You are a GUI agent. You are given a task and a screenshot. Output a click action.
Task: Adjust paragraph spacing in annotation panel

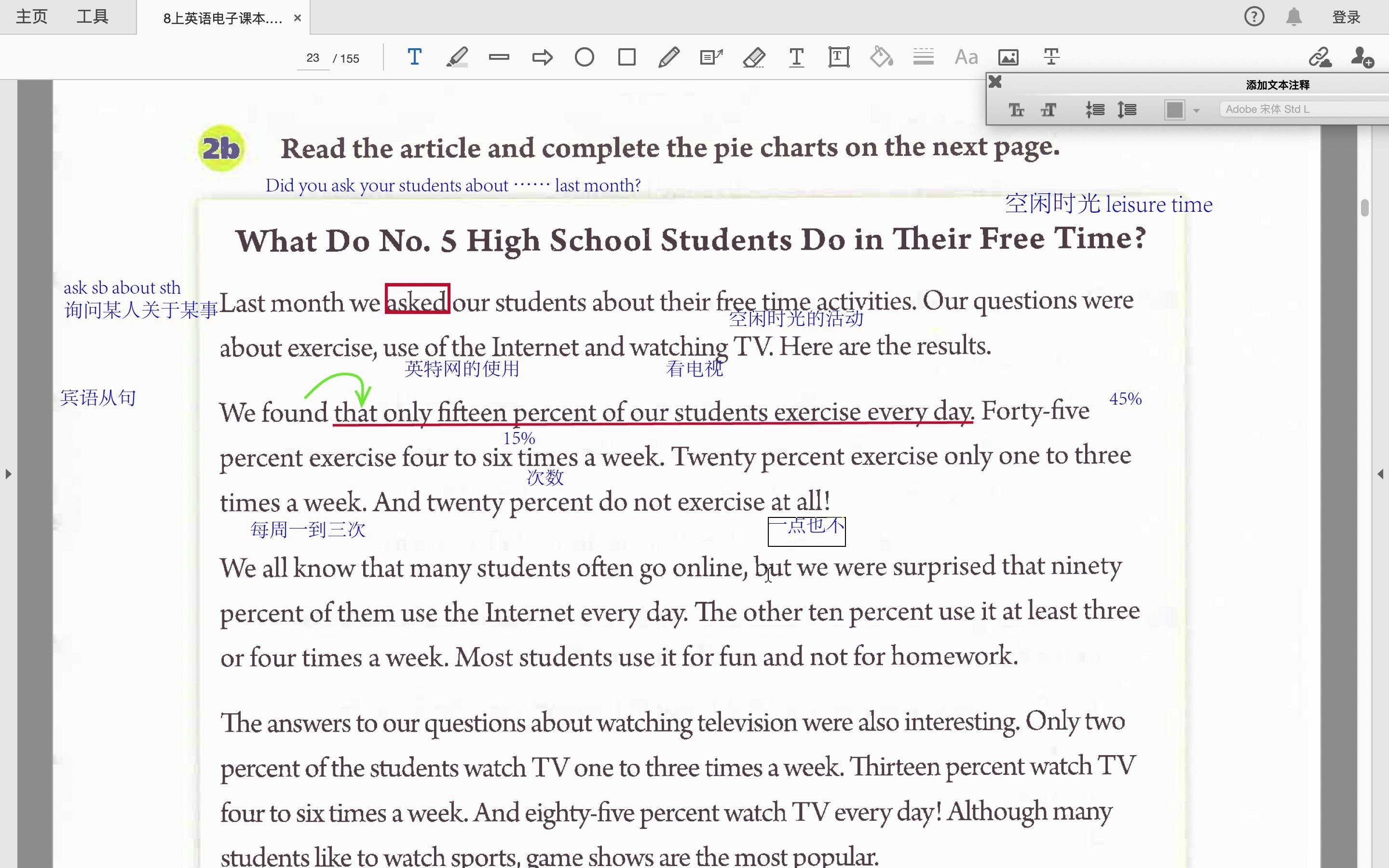[1127, 109]
